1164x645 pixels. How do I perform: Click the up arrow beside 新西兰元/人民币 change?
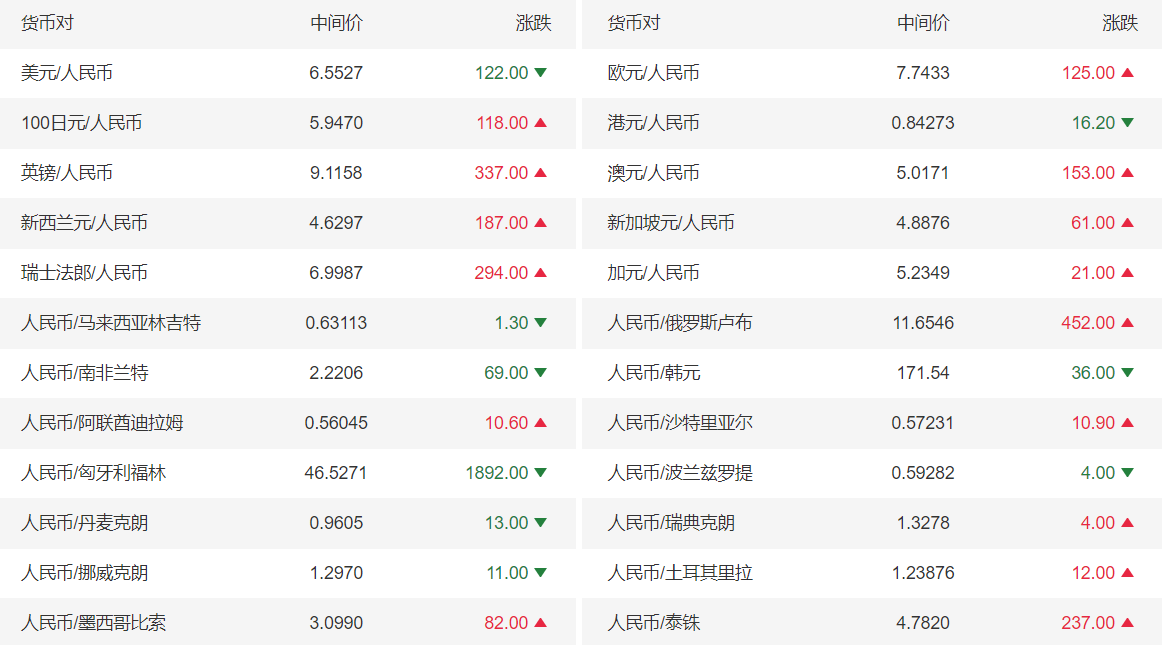tap(540, 223)
